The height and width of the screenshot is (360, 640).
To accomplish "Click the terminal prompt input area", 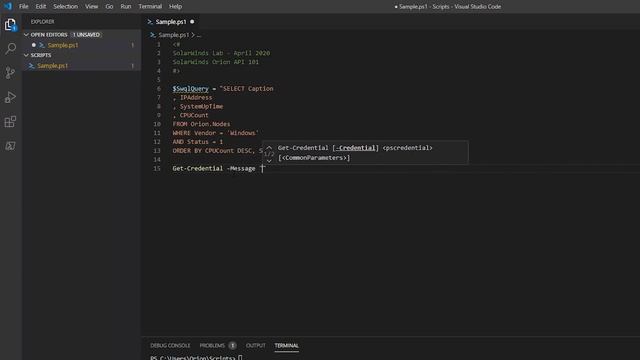I will pyautogui.click(x=240, y=358).
